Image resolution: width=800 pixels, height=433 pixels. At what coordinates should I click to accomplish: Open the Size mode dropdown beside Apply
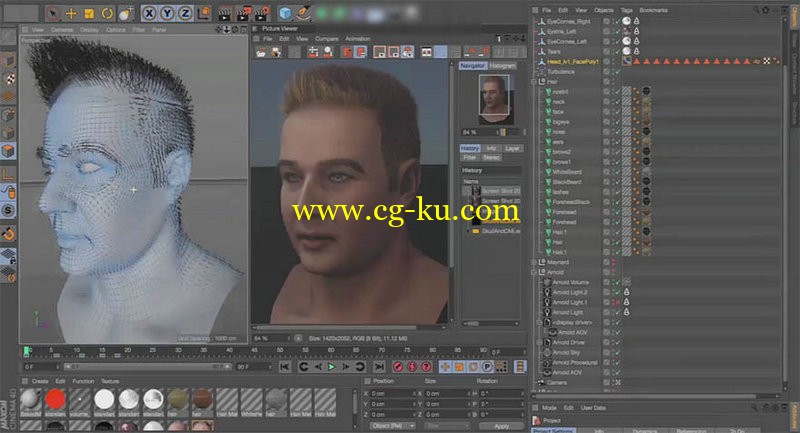445,426
